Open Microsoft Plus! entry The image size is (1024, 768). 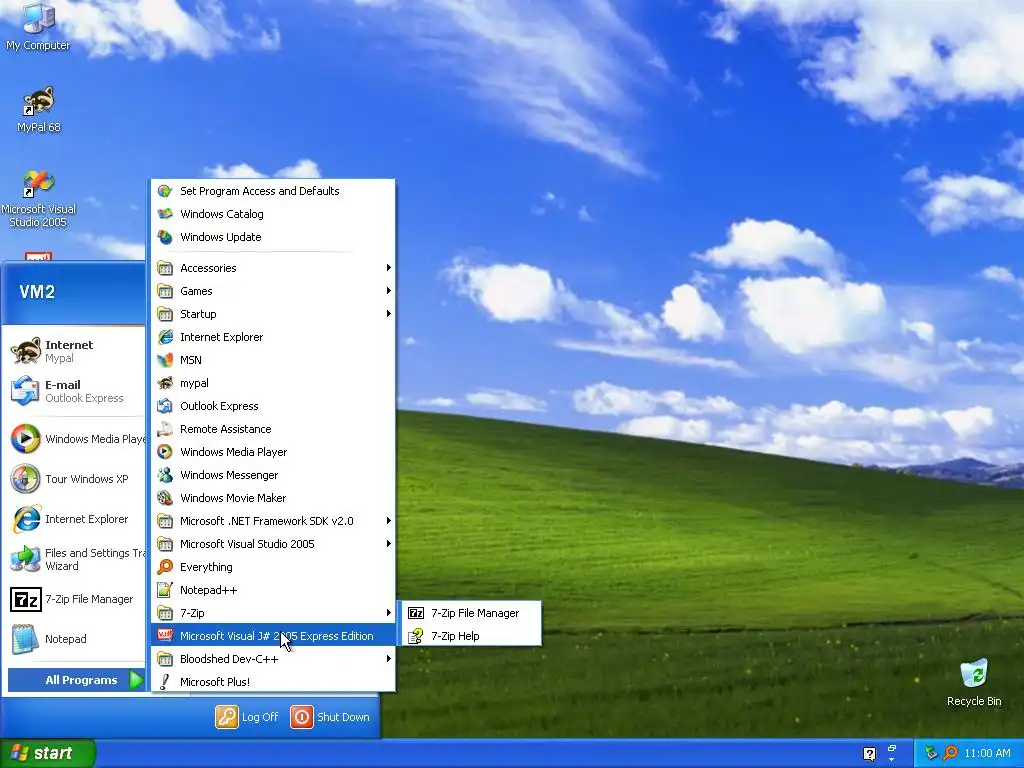pos(273,682)
